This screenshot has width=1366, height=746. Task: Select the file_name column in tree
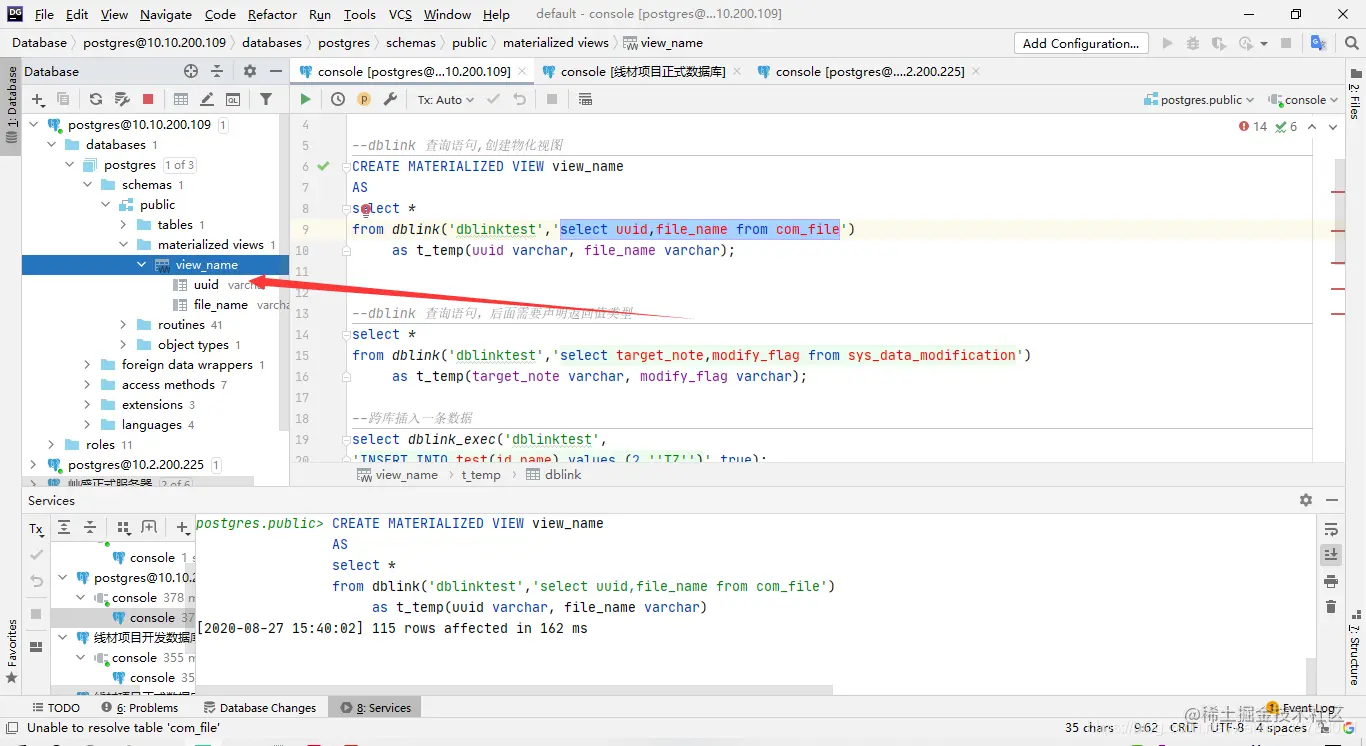[220, 305]
